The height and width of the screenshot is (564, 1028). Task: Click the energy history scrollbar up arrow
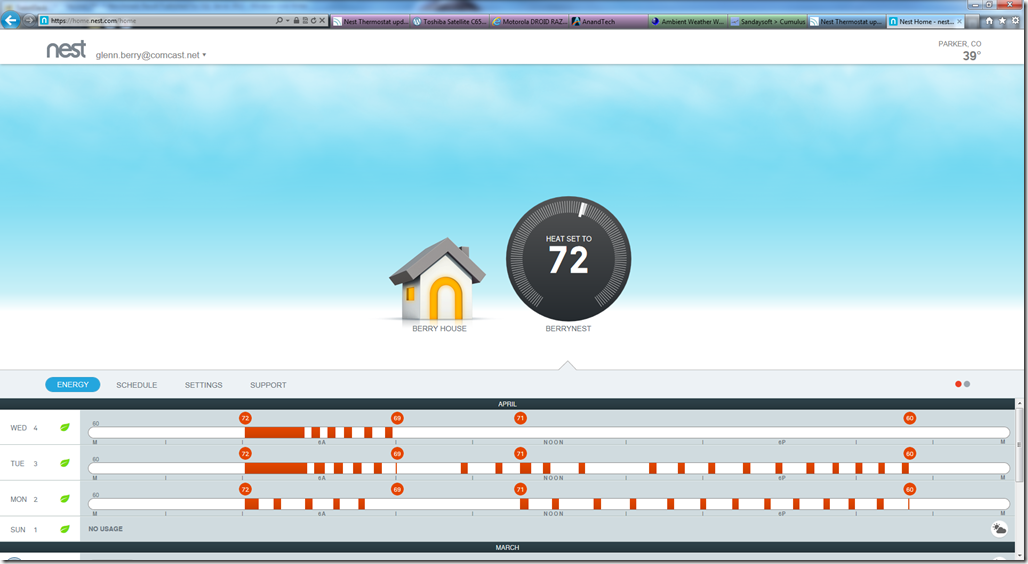tap(1020, 403)
